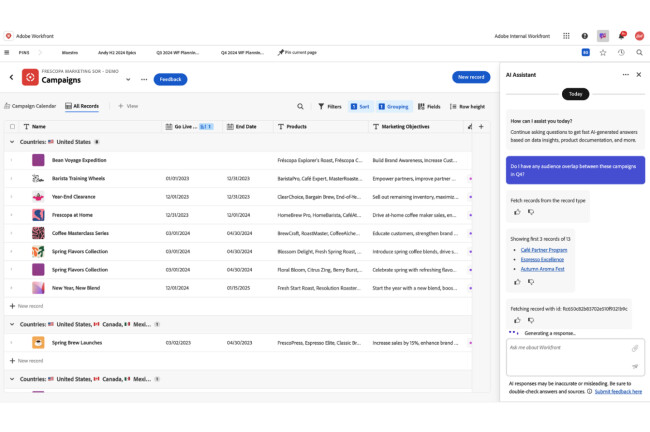Open the Fields menu

429,107
